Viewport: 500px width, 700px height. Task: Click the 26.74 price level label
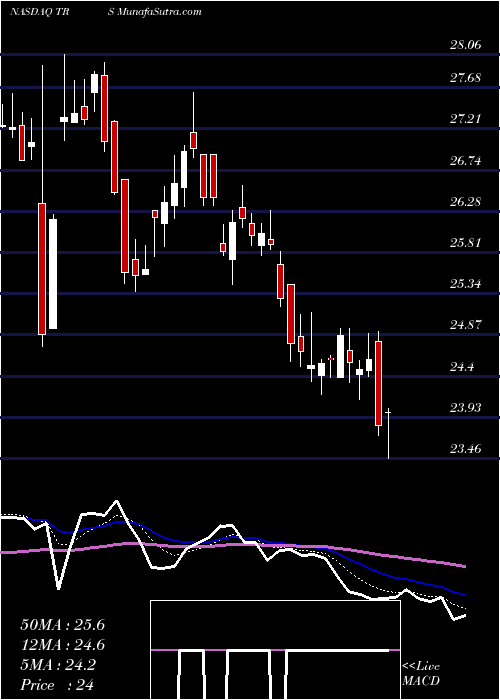point(466,161)
